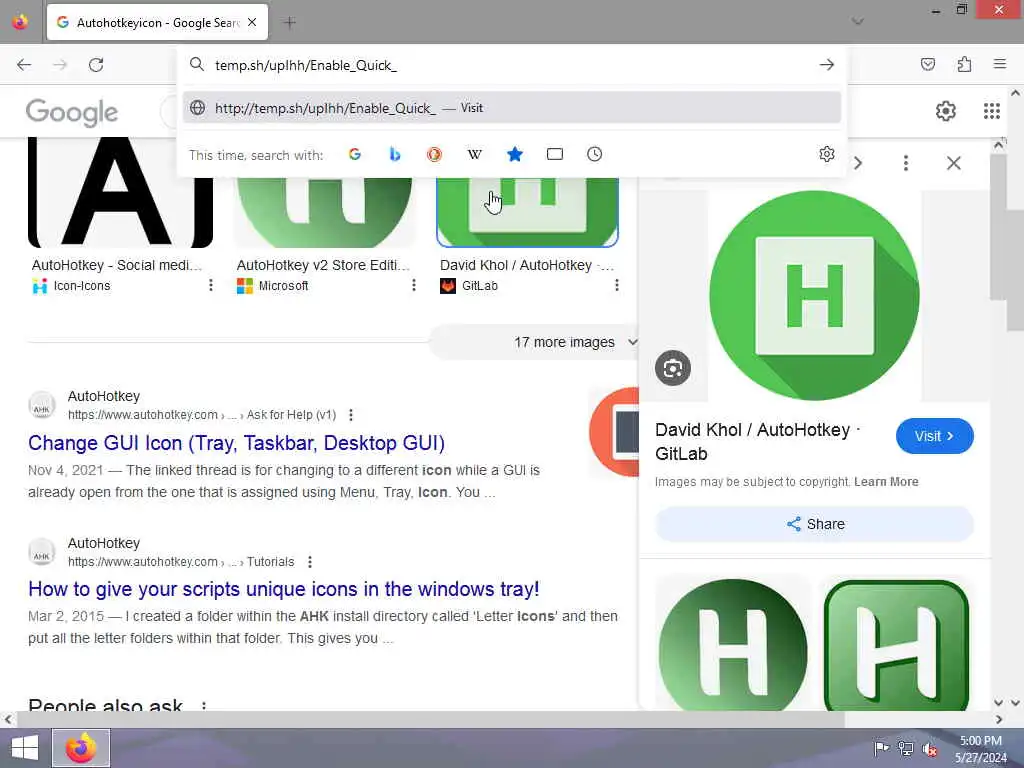Click preview panel scrollbar down arrow

click(x=999, y=703)
